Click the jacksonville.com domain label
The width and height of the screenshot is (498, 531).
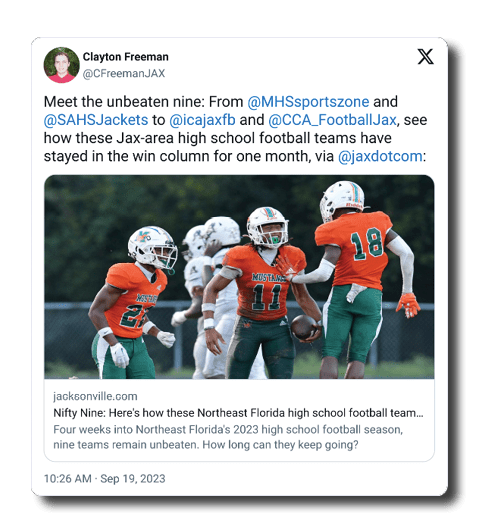coord(95,396)
